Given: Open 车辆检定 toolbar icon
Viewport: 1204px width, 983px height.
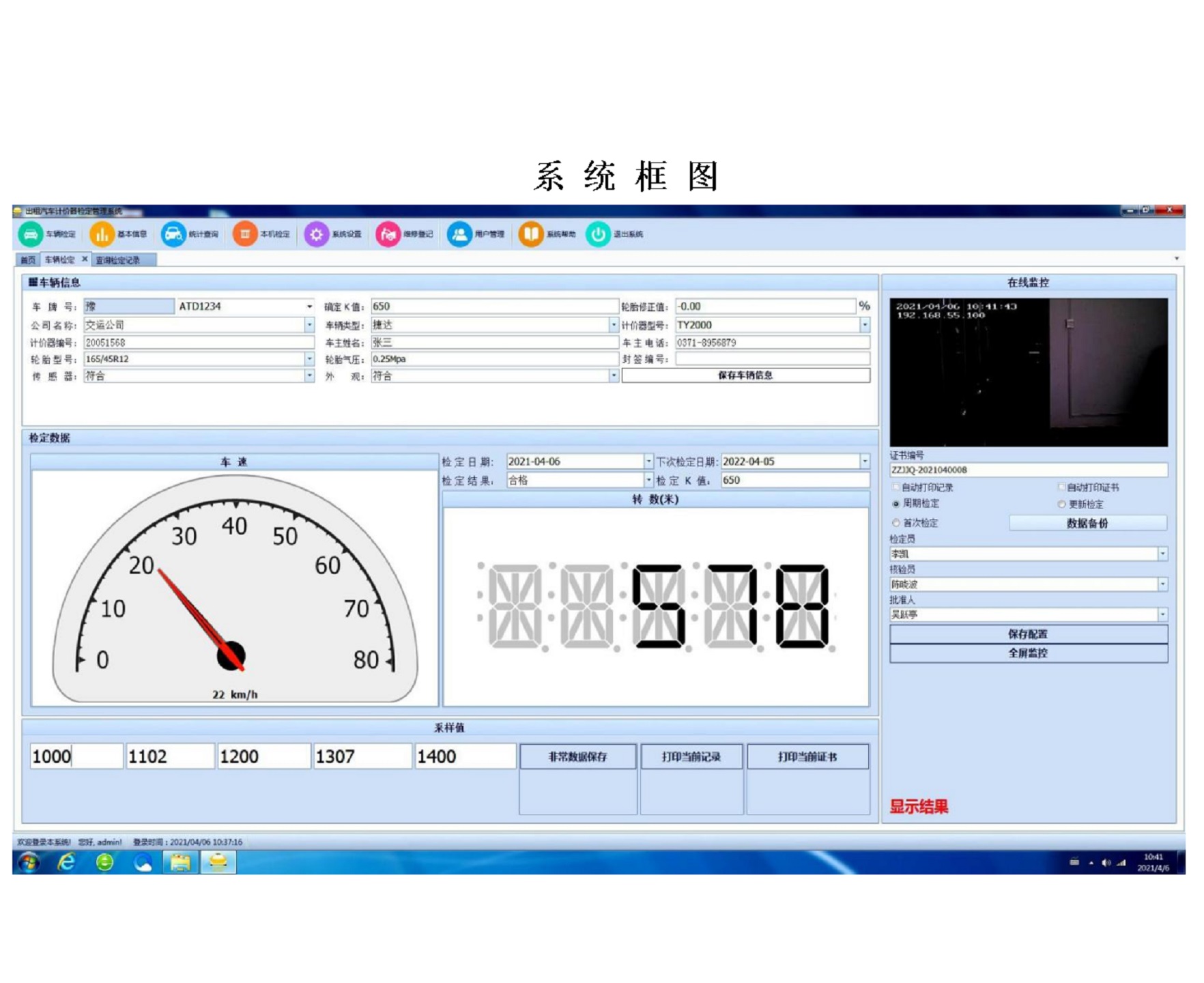Looking at the screenshot, I should click(31, 234).
